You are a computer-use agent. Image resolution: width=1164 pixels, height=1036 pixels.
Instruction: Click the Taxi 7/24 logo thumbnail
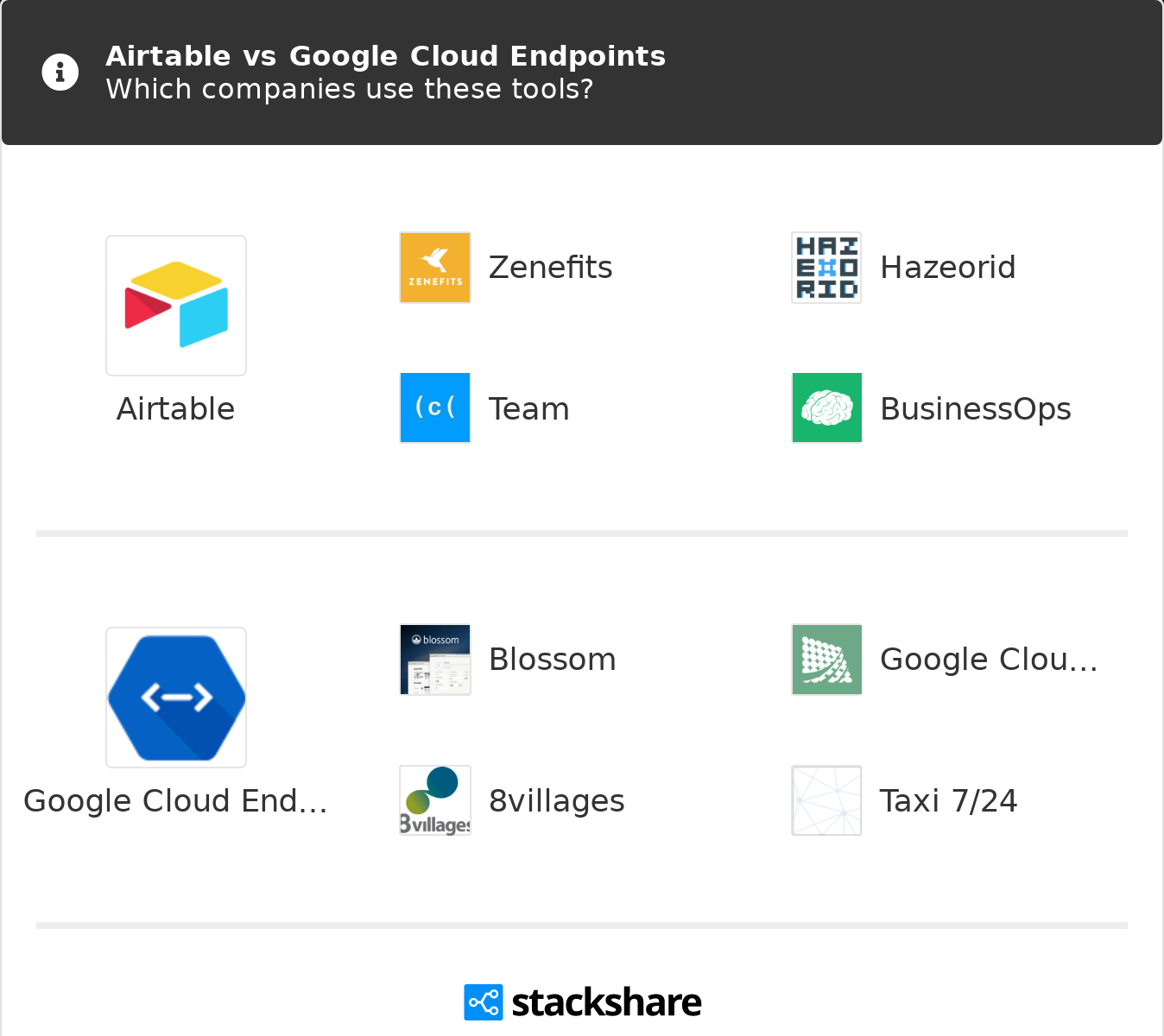[x=826, y=800]
